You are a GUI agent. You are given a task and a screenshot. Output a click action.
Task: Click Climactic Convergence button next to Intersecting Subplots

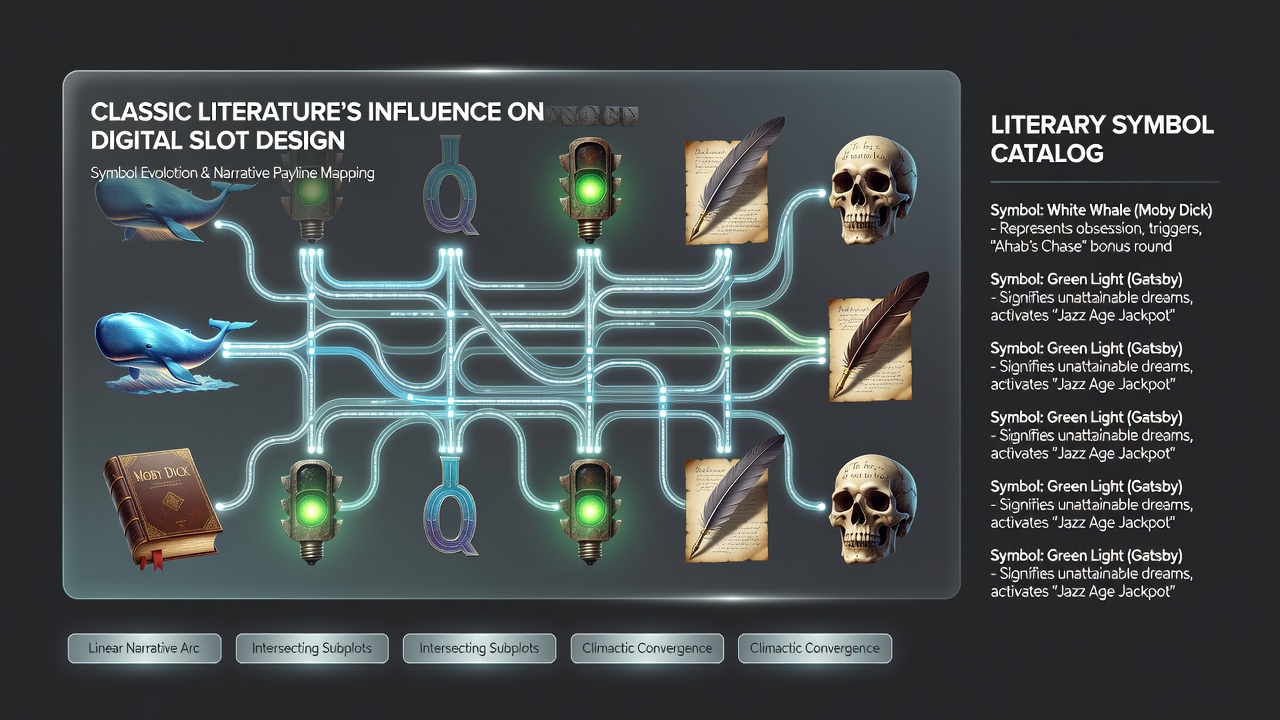647,648
